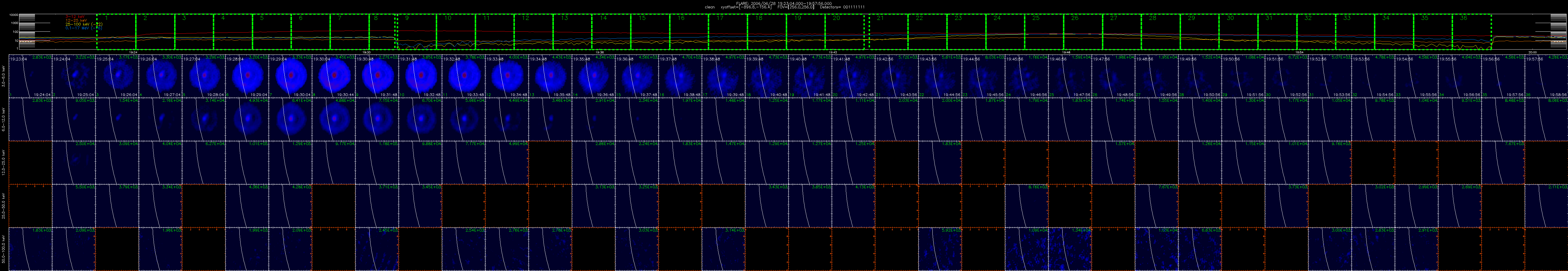Image resolution: width=1568 pixels, height=271 pixels.
Task: Select time interval box 25 on light curve
Action: tap(1044, 32)
